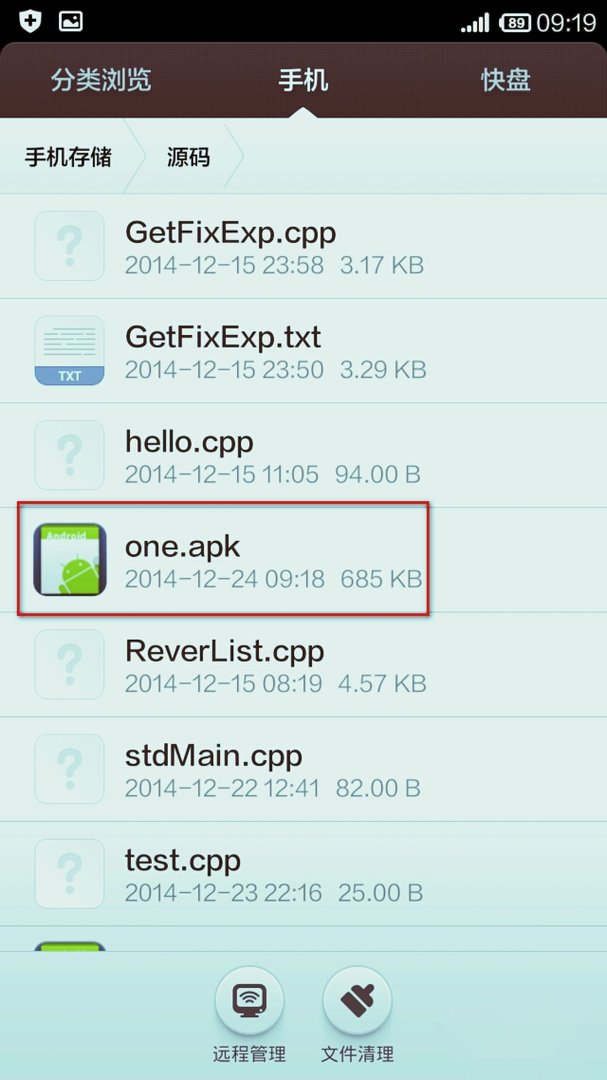Screen dimensions: 607x1080
Task: Tap the unknown-type icon beside GetFixExp.cpp
Action: click(70, 245)
